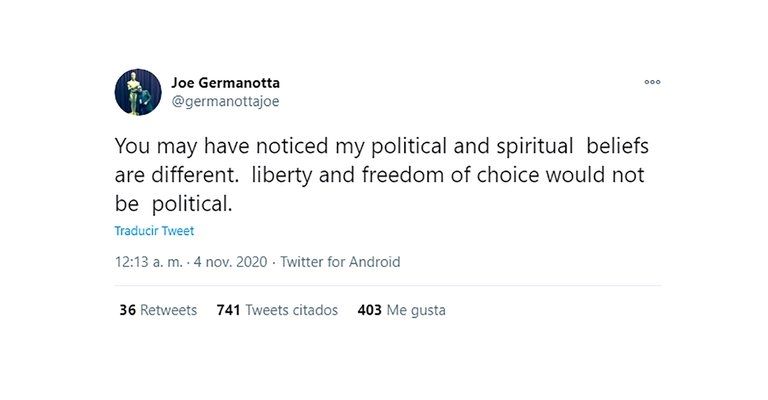Screen dimensions: 768x400
Task: View the 36 Retweets list
Action: pyautogui.click(x=157, y=310)
